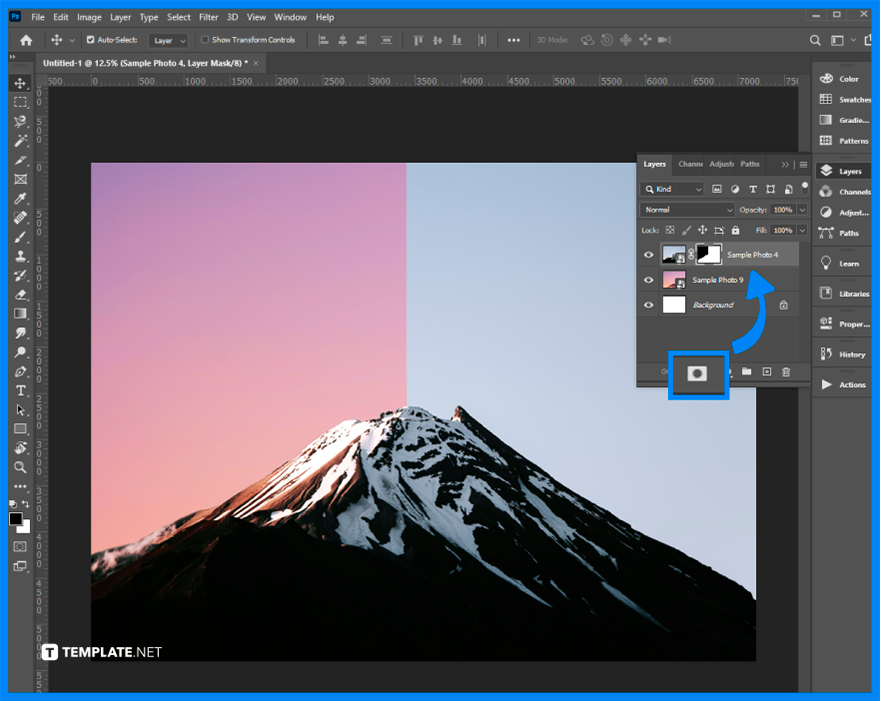Switch to the Channels tab
Image resolution: width=880 pixels, height=701 pixels.
pyautogui.click(x=690, y=164)
